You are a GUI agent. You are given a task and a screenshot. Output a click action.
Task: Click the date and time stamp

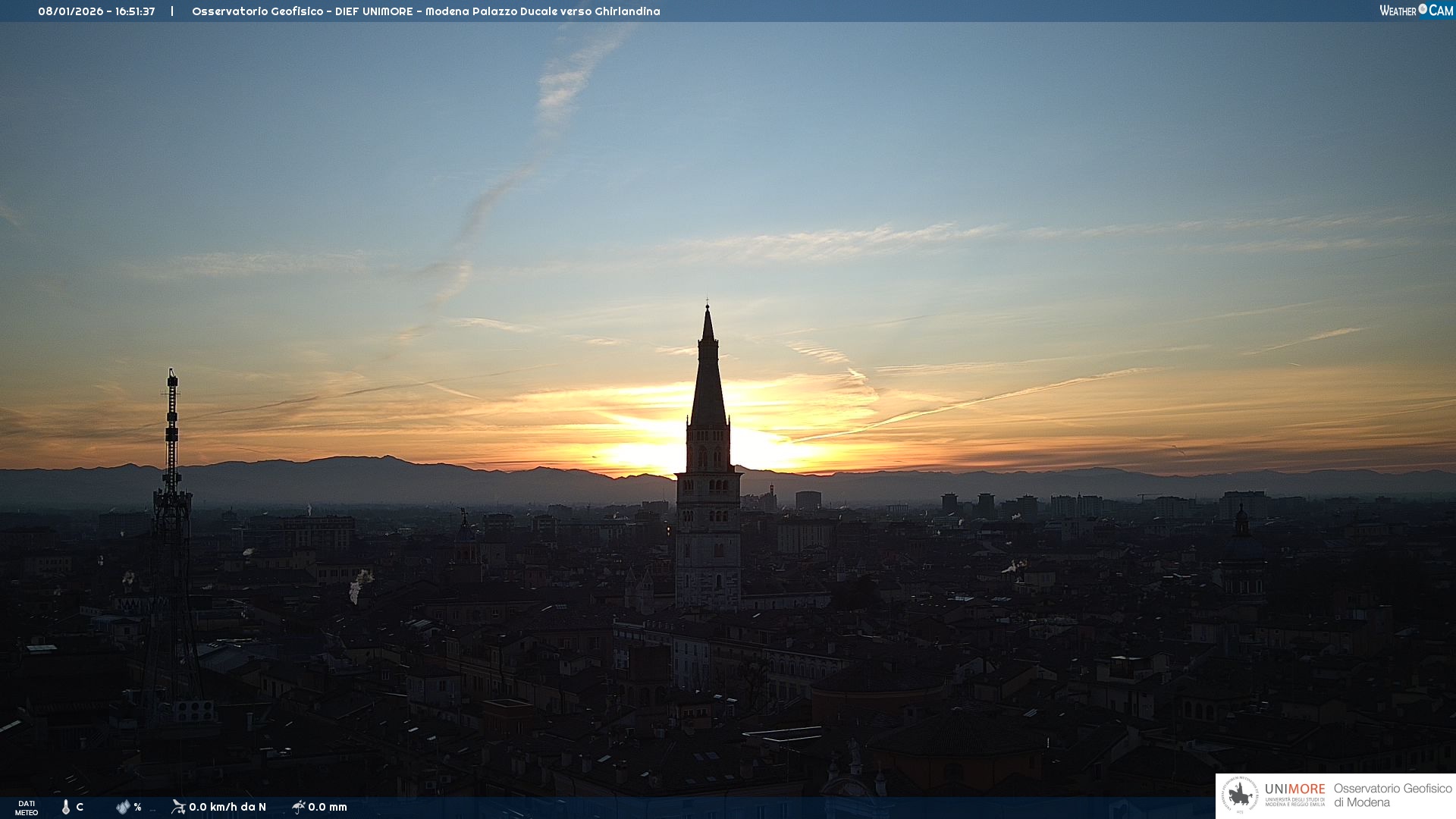click(96, 11)
